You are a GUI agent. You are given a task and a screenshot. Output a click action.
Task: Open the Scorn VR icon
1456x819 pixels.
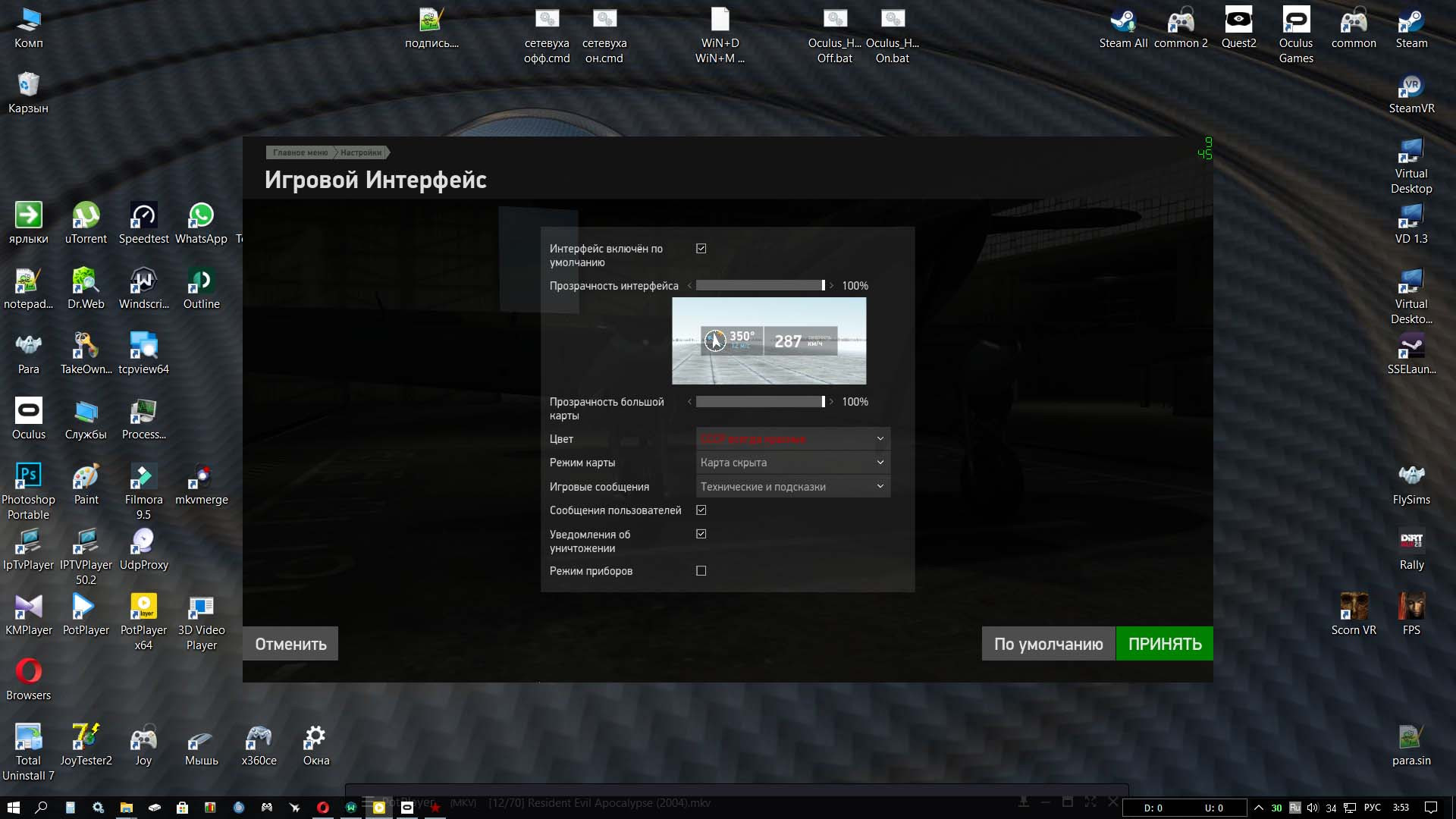pos(1354,615)
